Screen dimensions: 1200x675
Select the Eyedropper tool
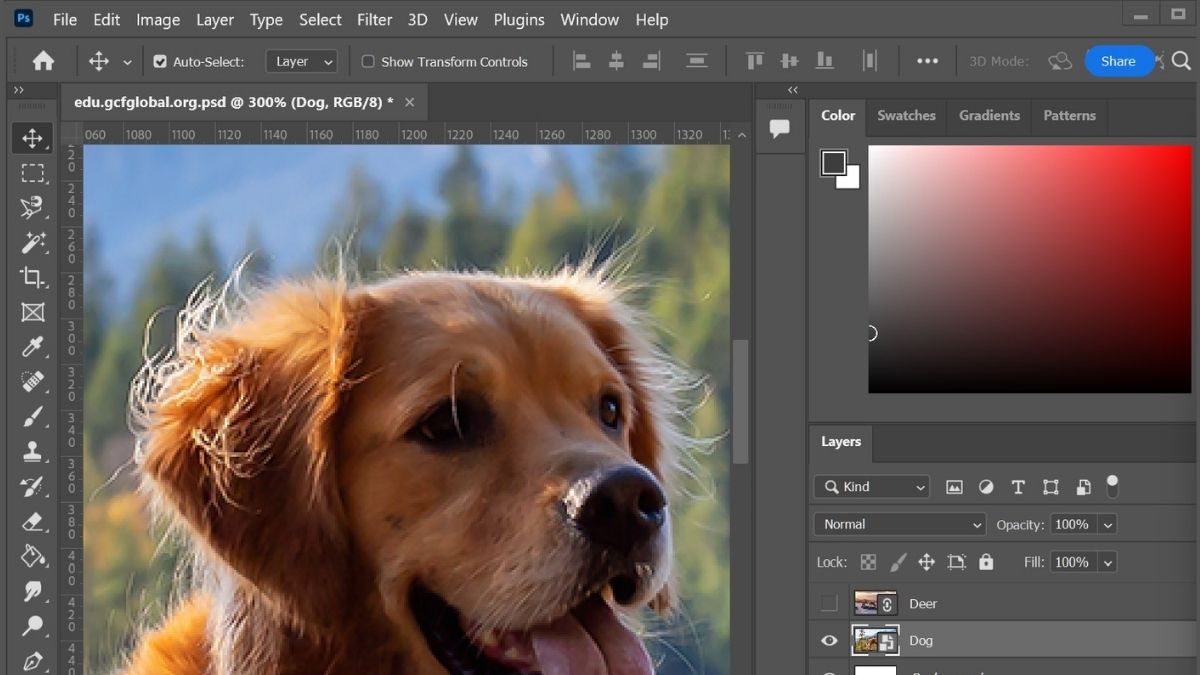[x=32, y=347]
